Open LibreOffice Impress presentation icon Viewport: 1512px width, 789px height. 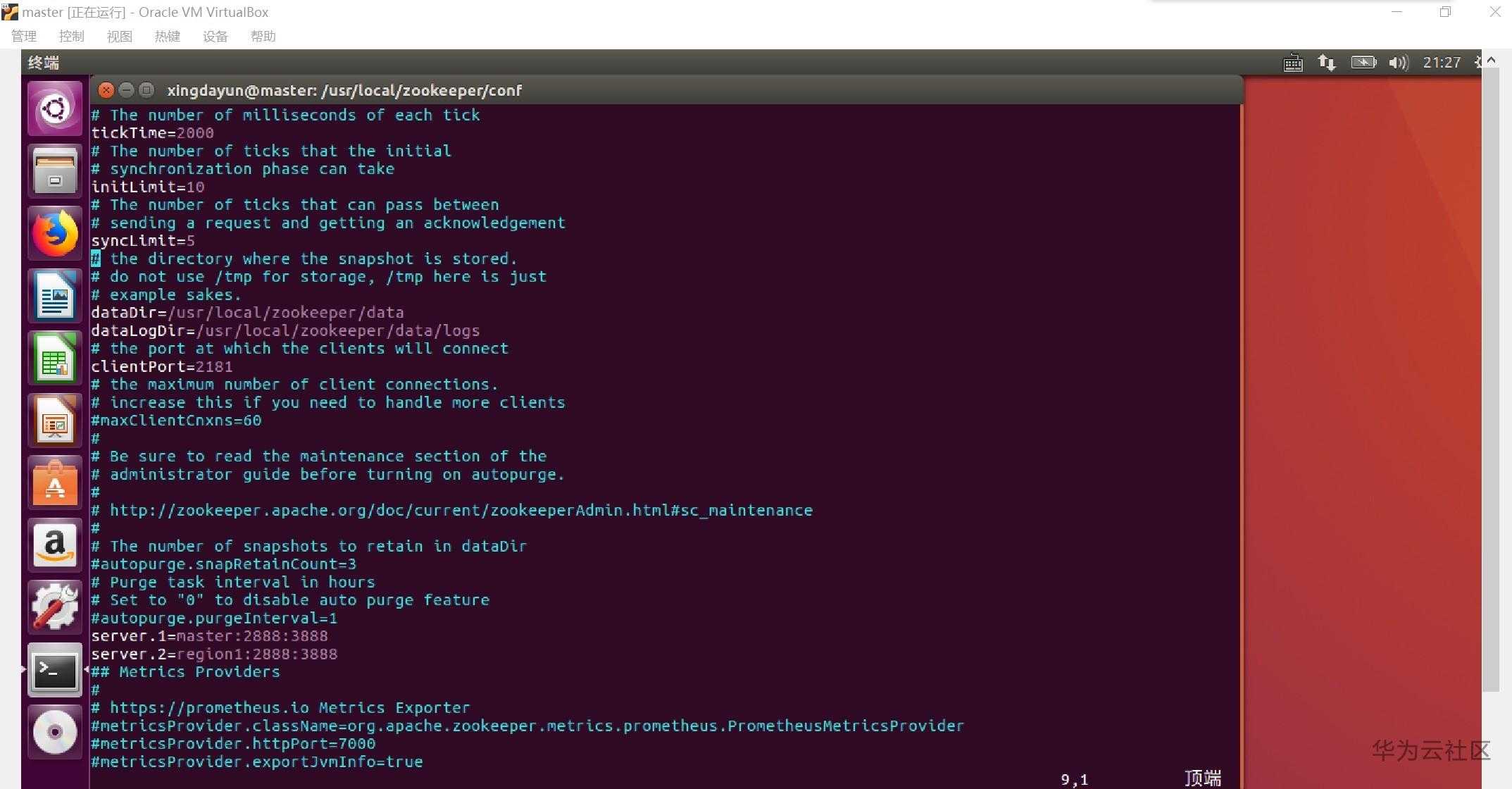click(55, 421)
